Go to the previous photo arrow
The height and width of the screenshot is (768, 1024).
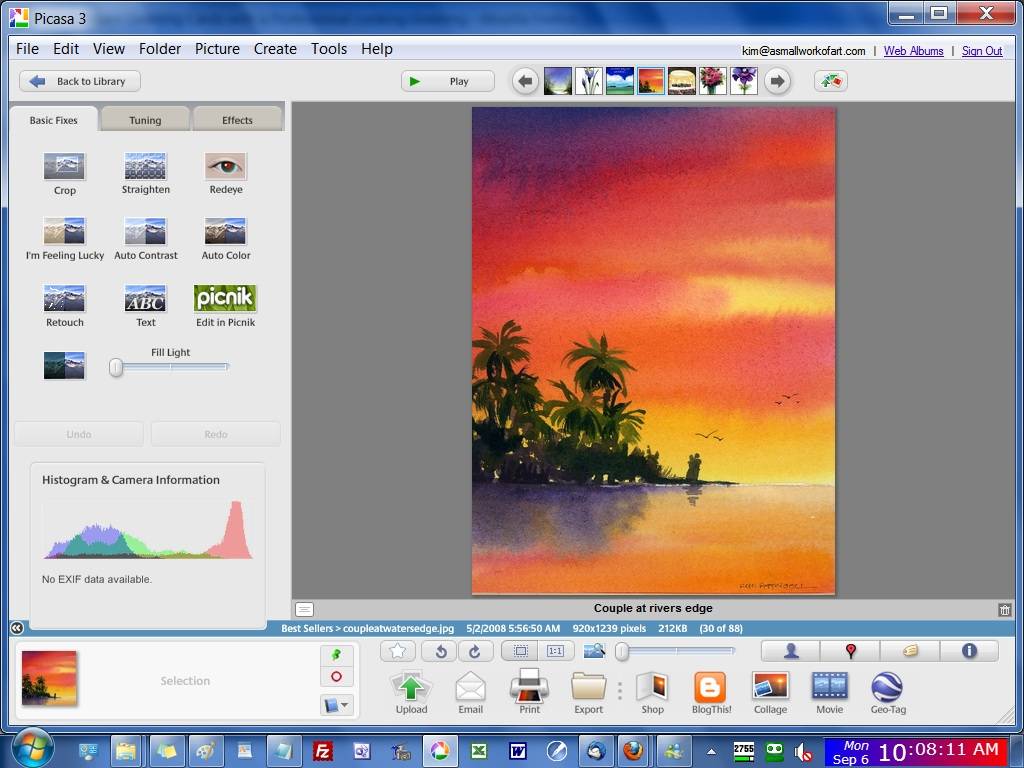coord(525,82)
